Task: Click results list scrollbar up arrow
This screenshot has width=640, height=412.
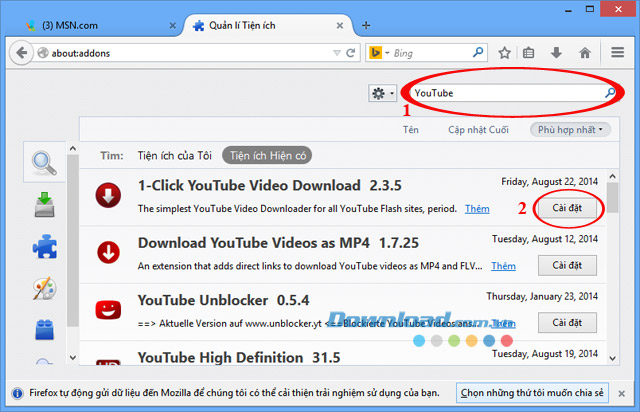Action: point(612,176)
